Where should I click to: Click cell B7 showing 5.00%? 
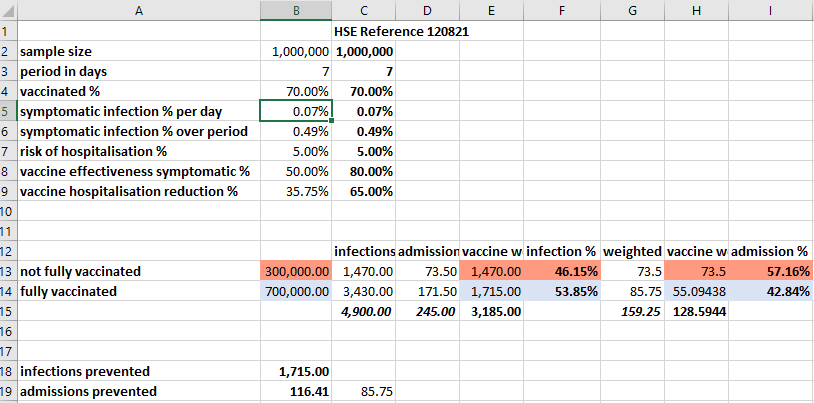296,151
